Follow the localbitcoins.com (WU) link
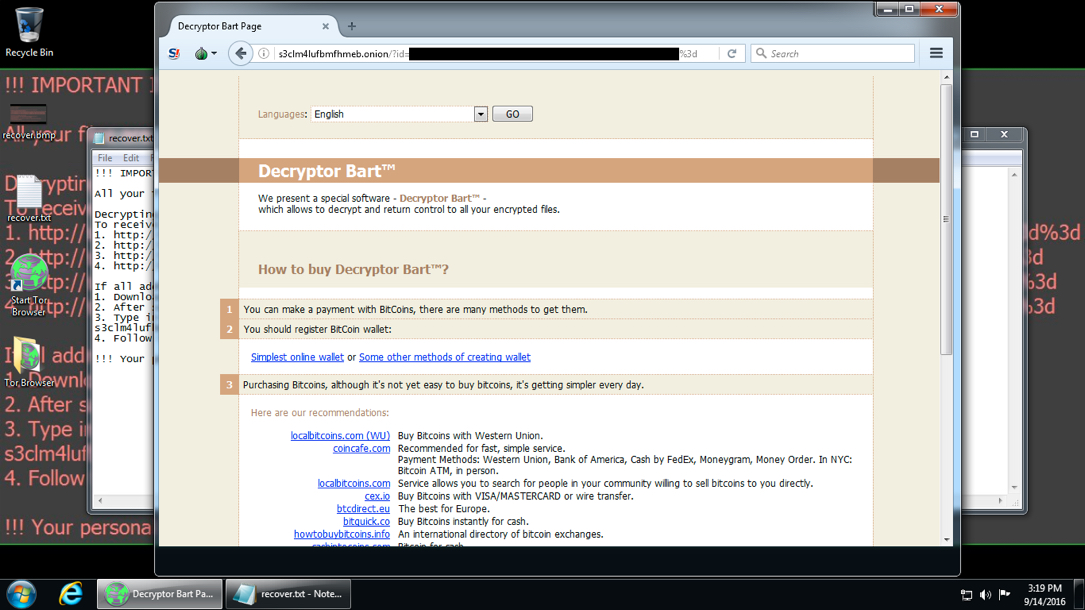The image size is (1085, 610). [x=340, y=436]
